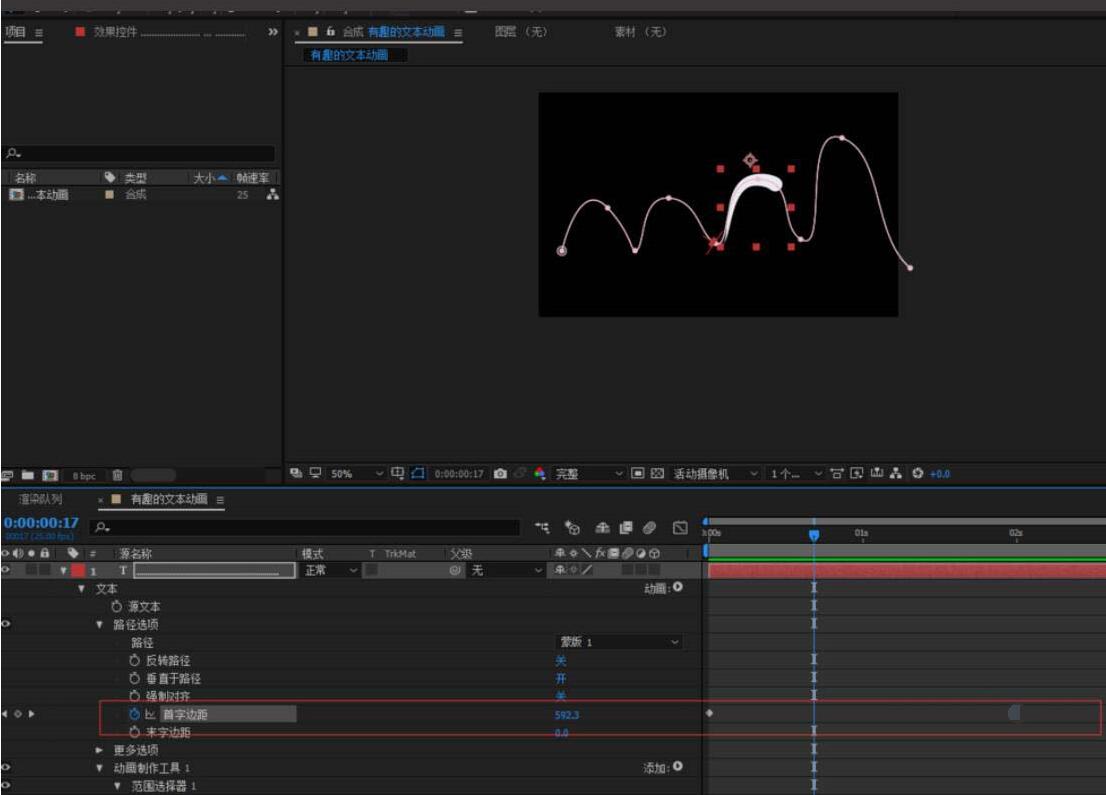Switch to the 项目 panel tab
Screen dimensions: 1106x795
tap(16, 32)
